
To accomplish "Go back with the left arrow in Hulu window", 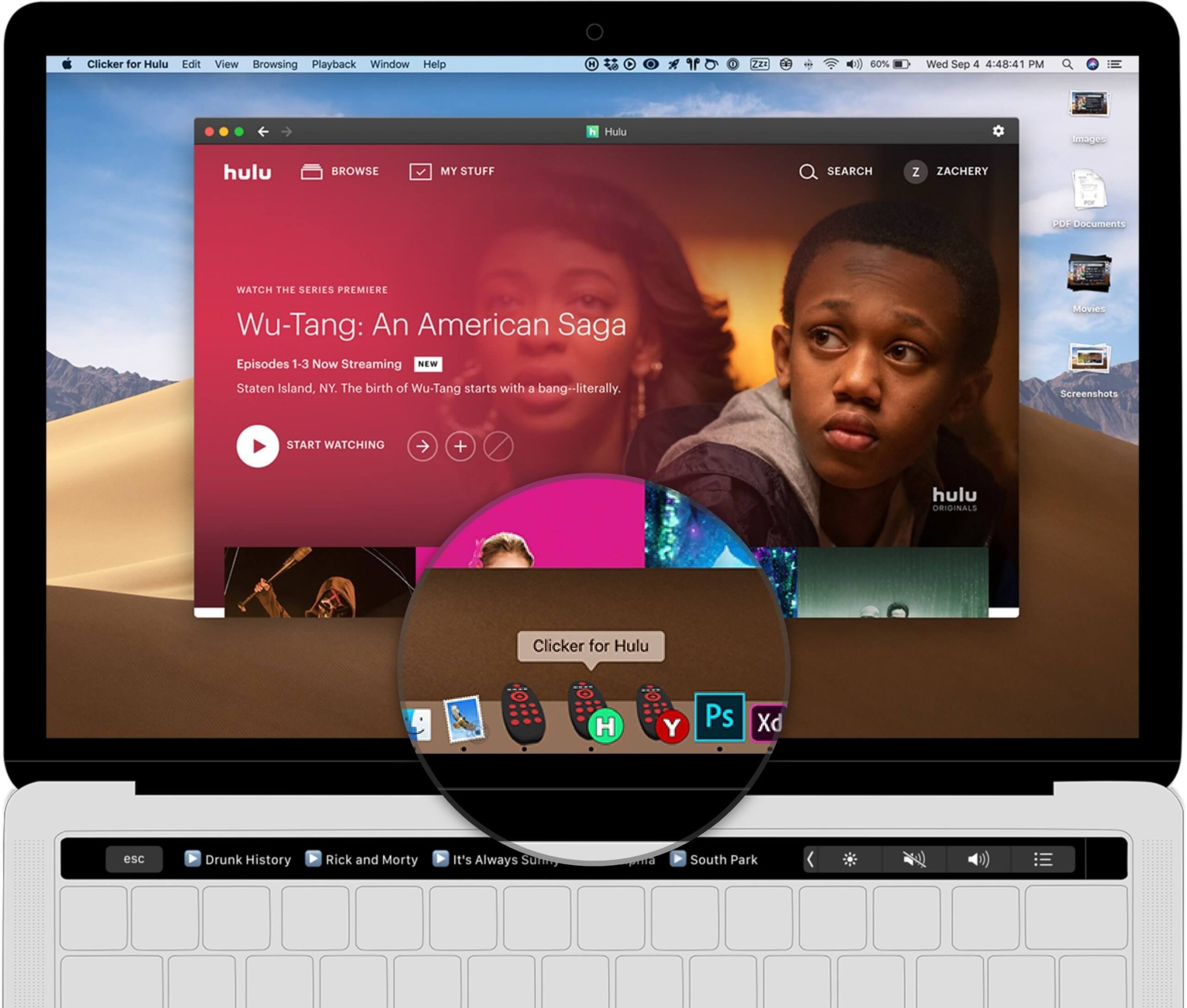I will click(x=263, y=132).
